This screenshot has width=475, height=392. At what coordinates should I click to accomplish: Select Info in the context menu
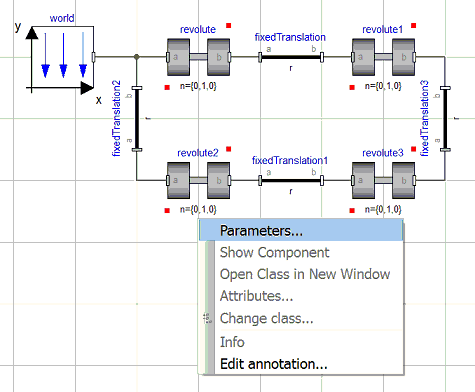coord(232,342)
